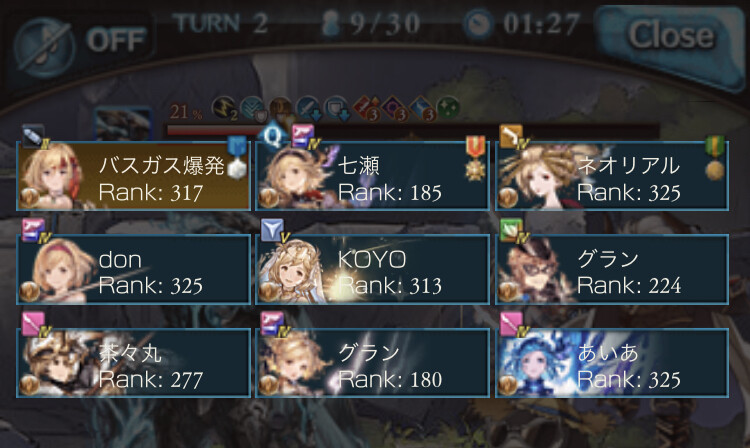Select KOYO Rank 313 participant

pos(372,269)
